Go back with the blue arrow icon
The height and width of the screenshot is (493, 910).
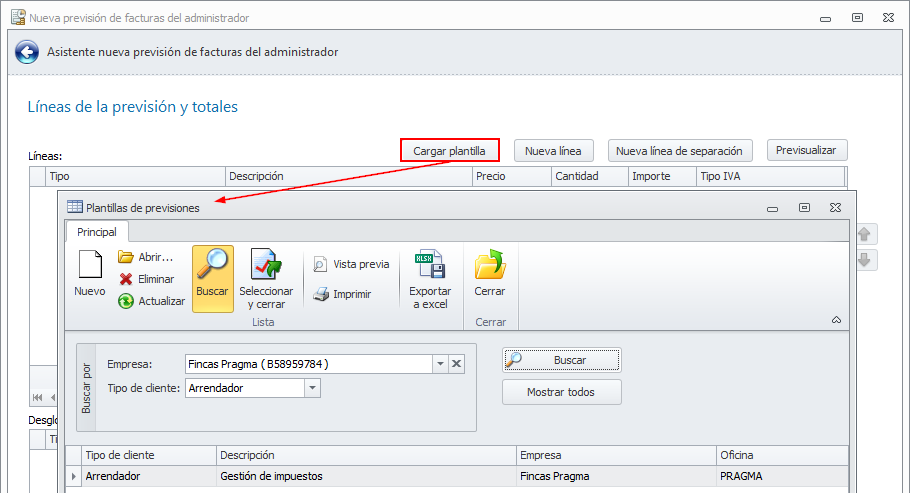click(x=27, y=52)
